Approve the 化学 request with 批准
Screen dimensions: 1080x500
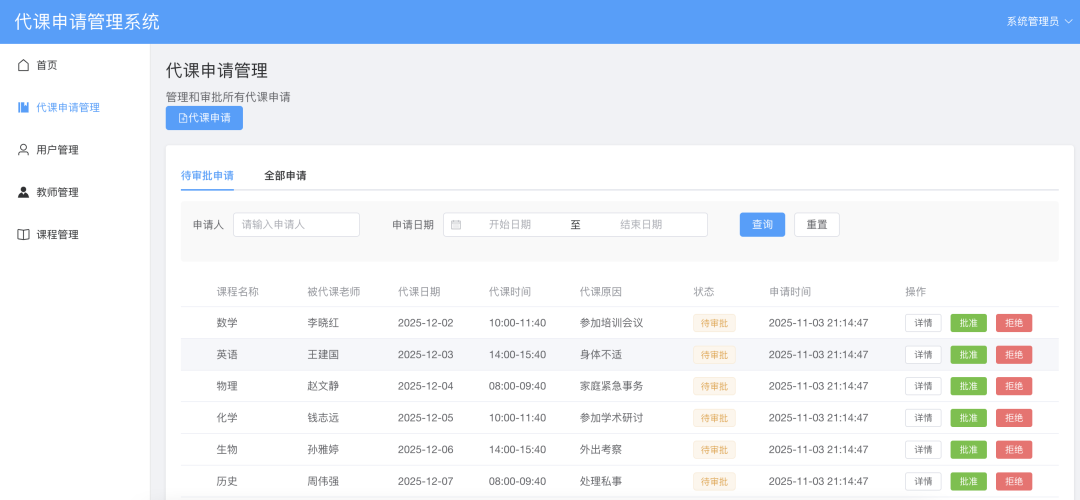(968, 418)
